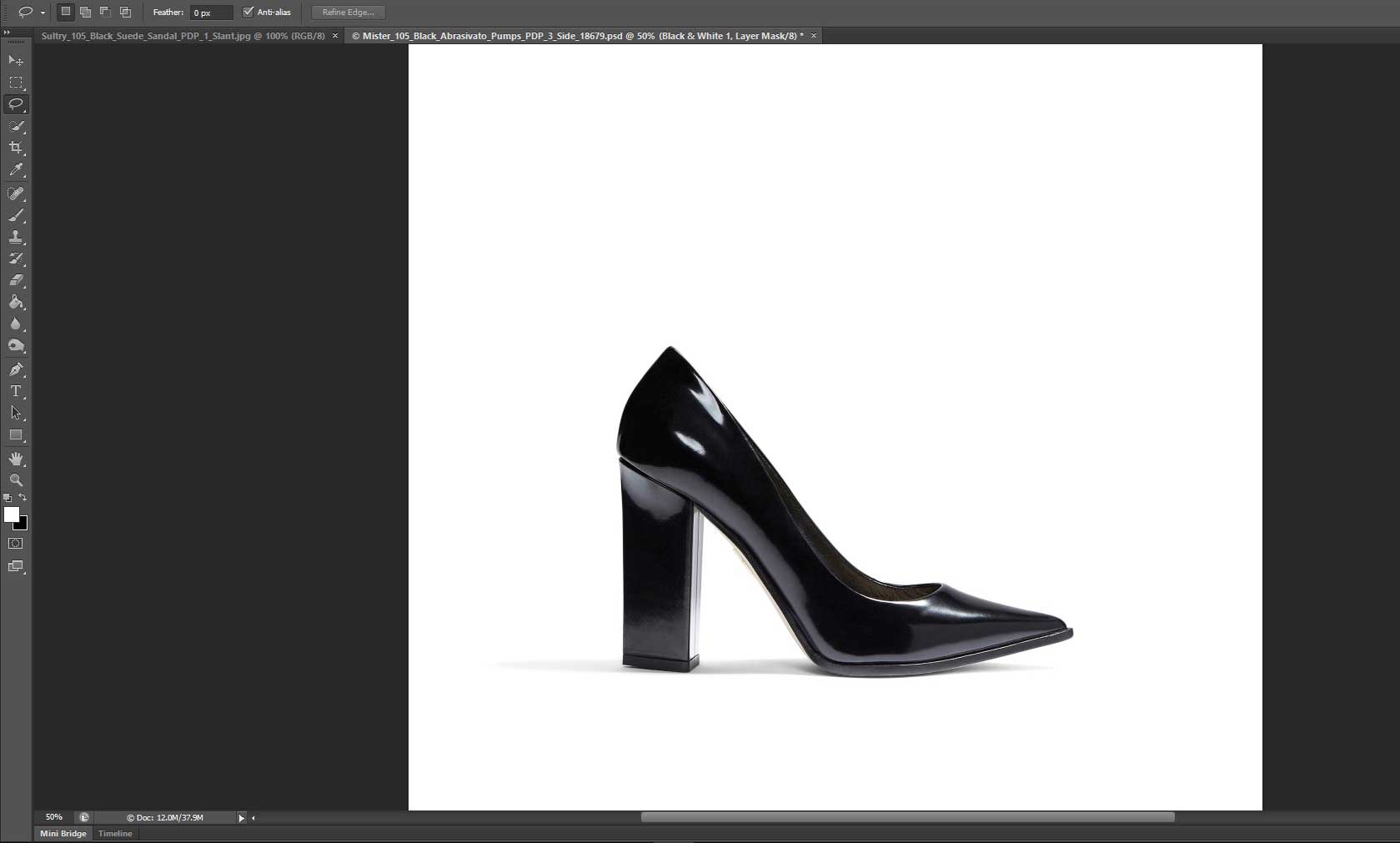Screen dimensions: 1400x843
Task: Activate the Clone Stamp tool
Action: [15, 238]
